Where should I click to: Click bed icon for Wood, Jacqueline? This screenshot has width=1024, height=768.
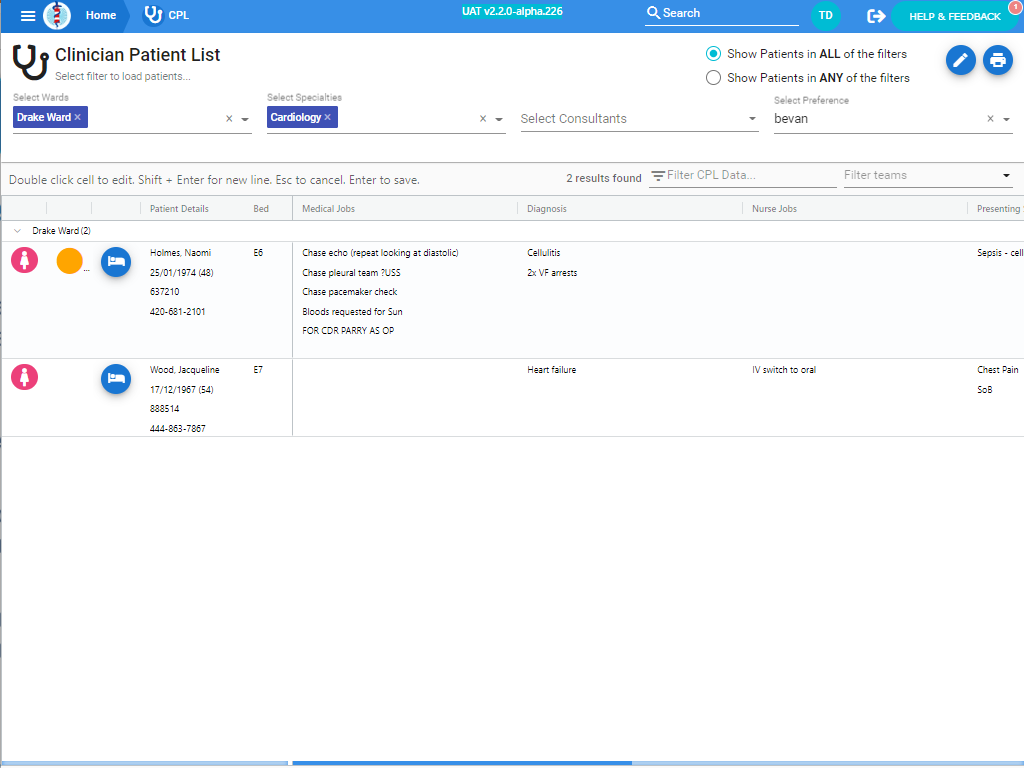coord(116,379)
